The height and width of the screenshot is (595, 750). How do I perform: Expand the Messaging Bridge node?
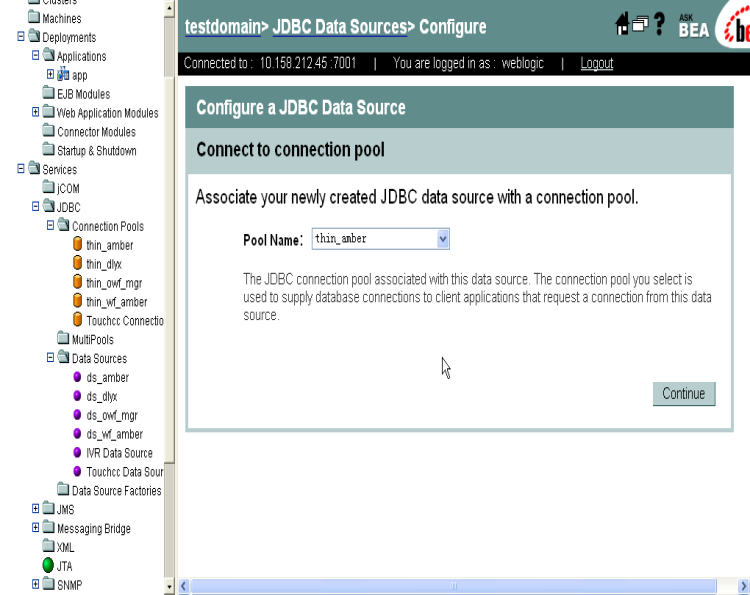[x=35, y=527]
